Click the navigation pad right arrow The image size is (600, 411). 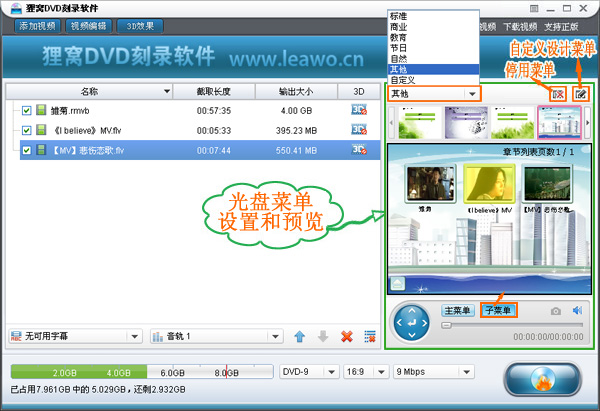point(424,323)
